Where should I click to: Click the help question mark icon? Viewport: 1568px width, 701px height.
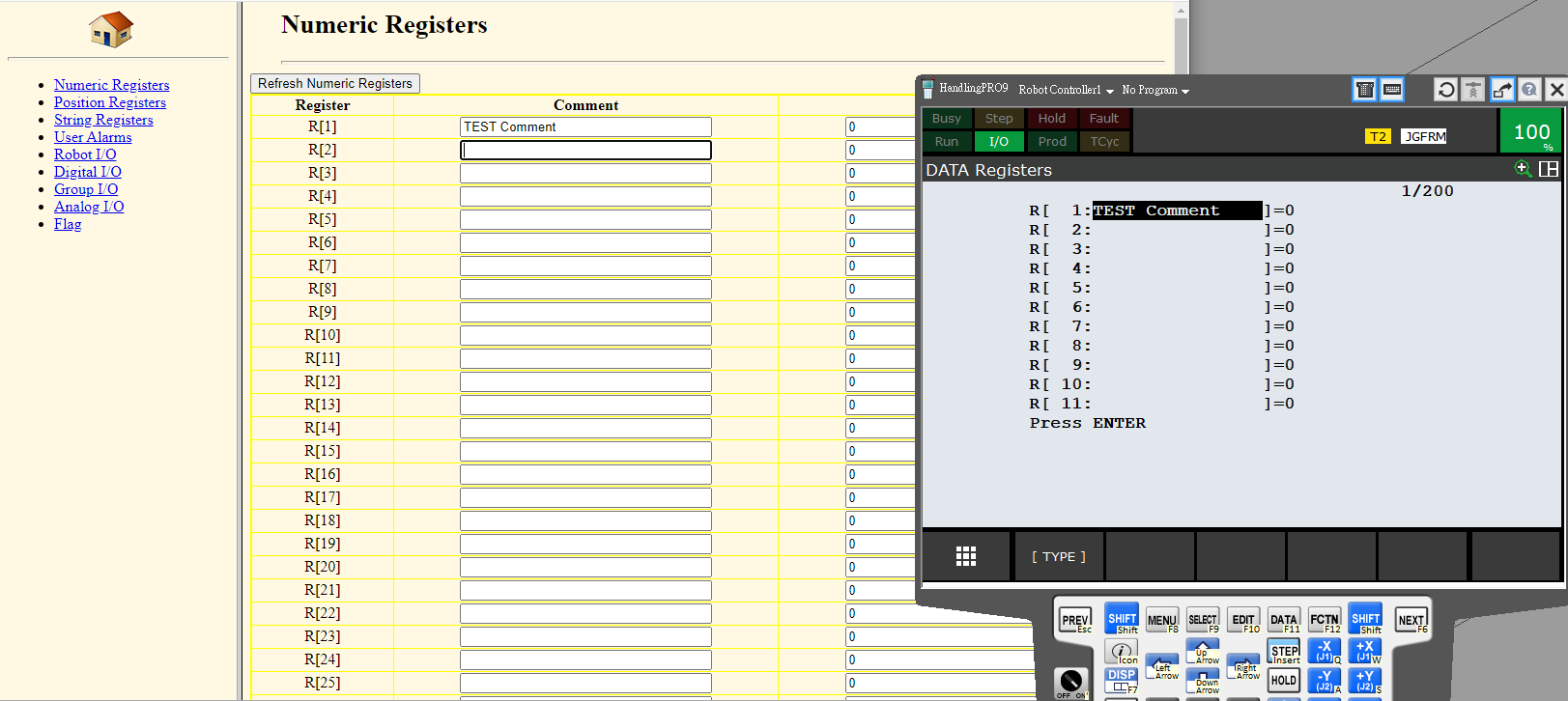tap(1529, 90)
